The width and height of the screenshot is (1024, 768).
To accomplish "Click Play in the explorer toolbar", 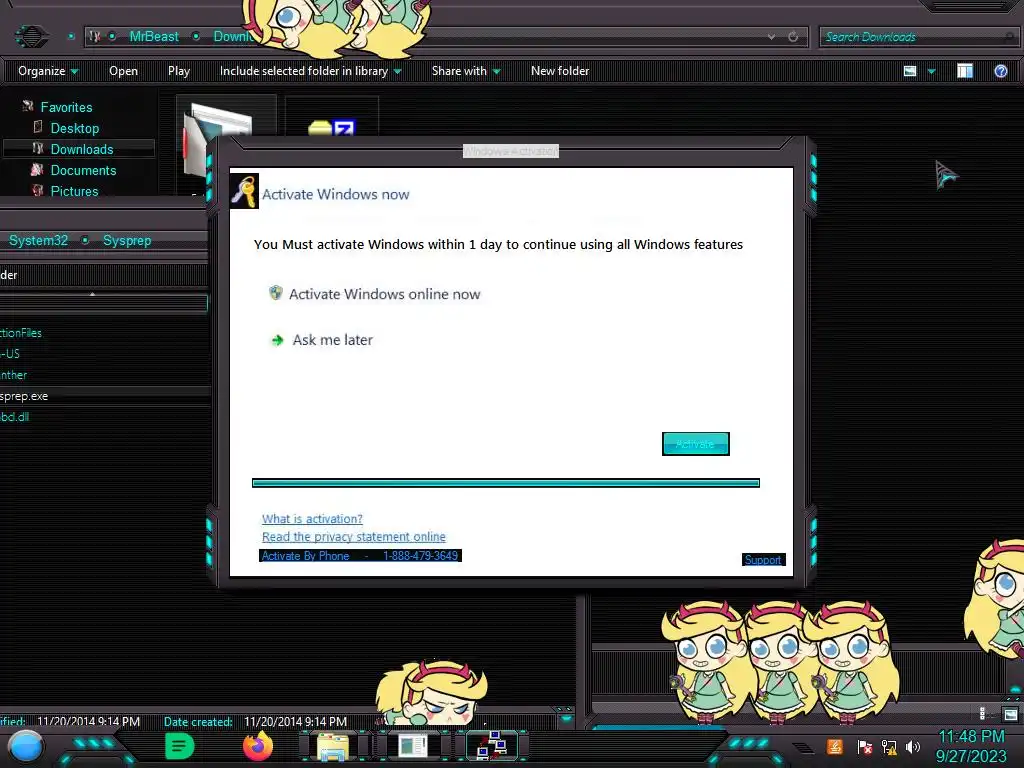I will pyautogui.click(x=179, y=71).
